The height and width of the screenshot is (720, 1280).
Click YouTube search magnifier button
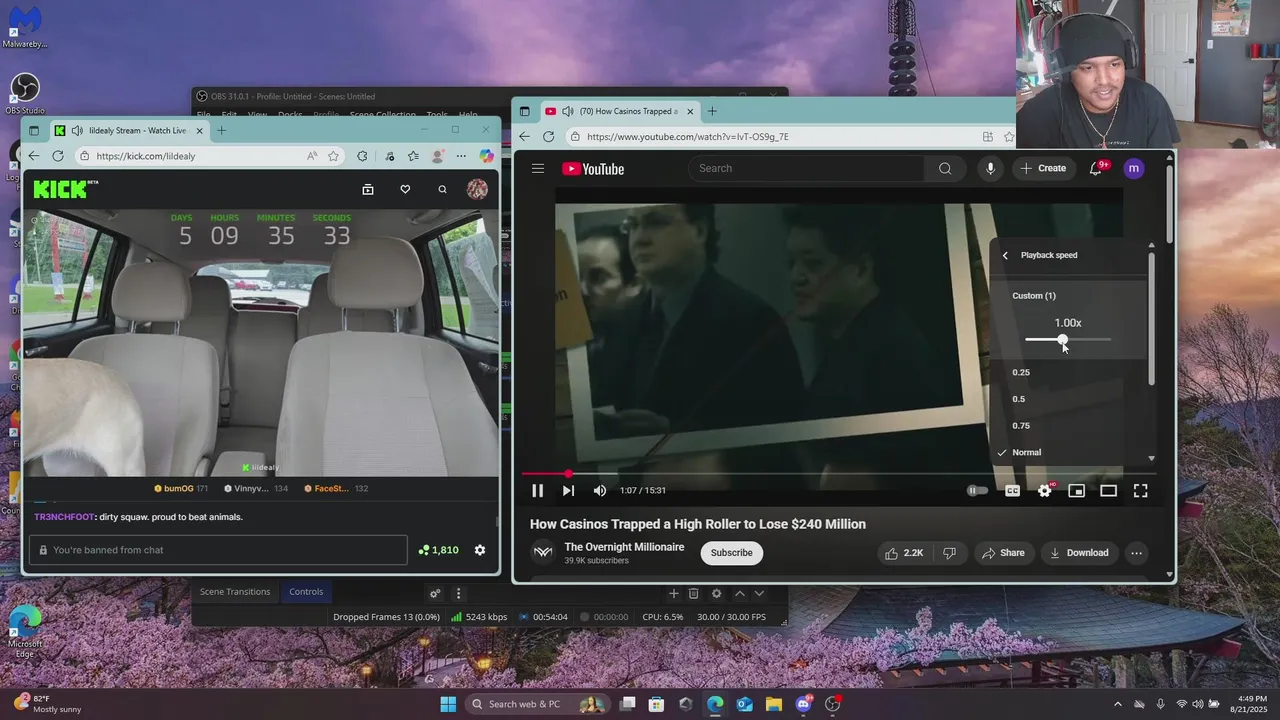(x=944, y=168)
